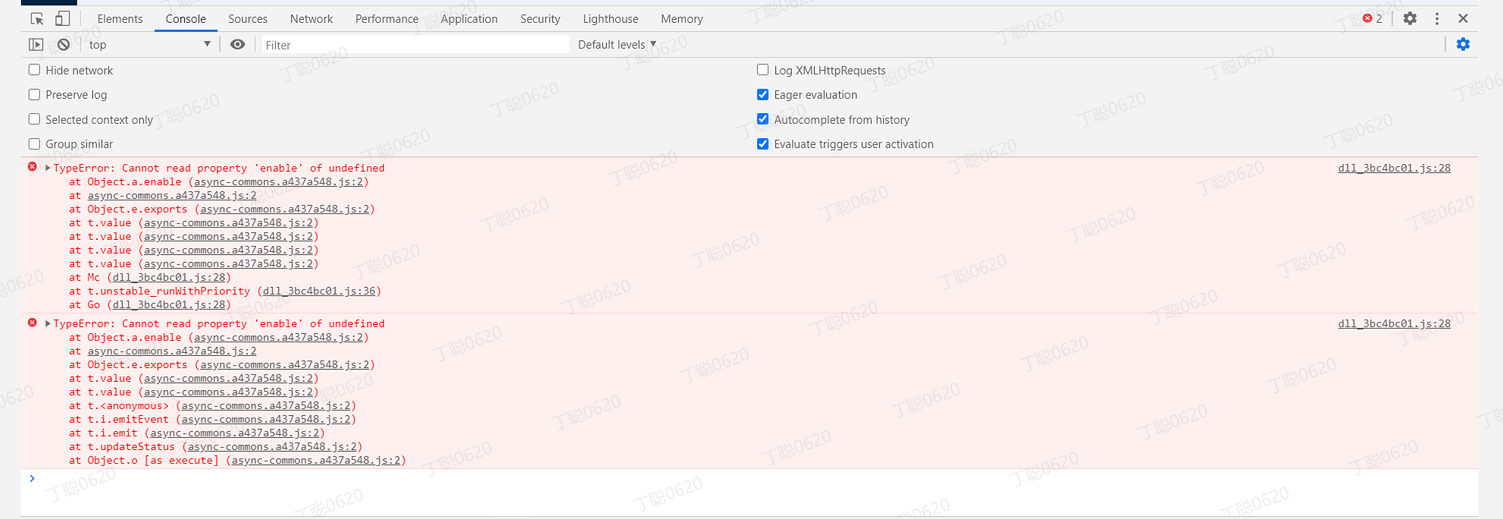
Task: Close the DevTools panel
Action: (x=1463, y=19)
